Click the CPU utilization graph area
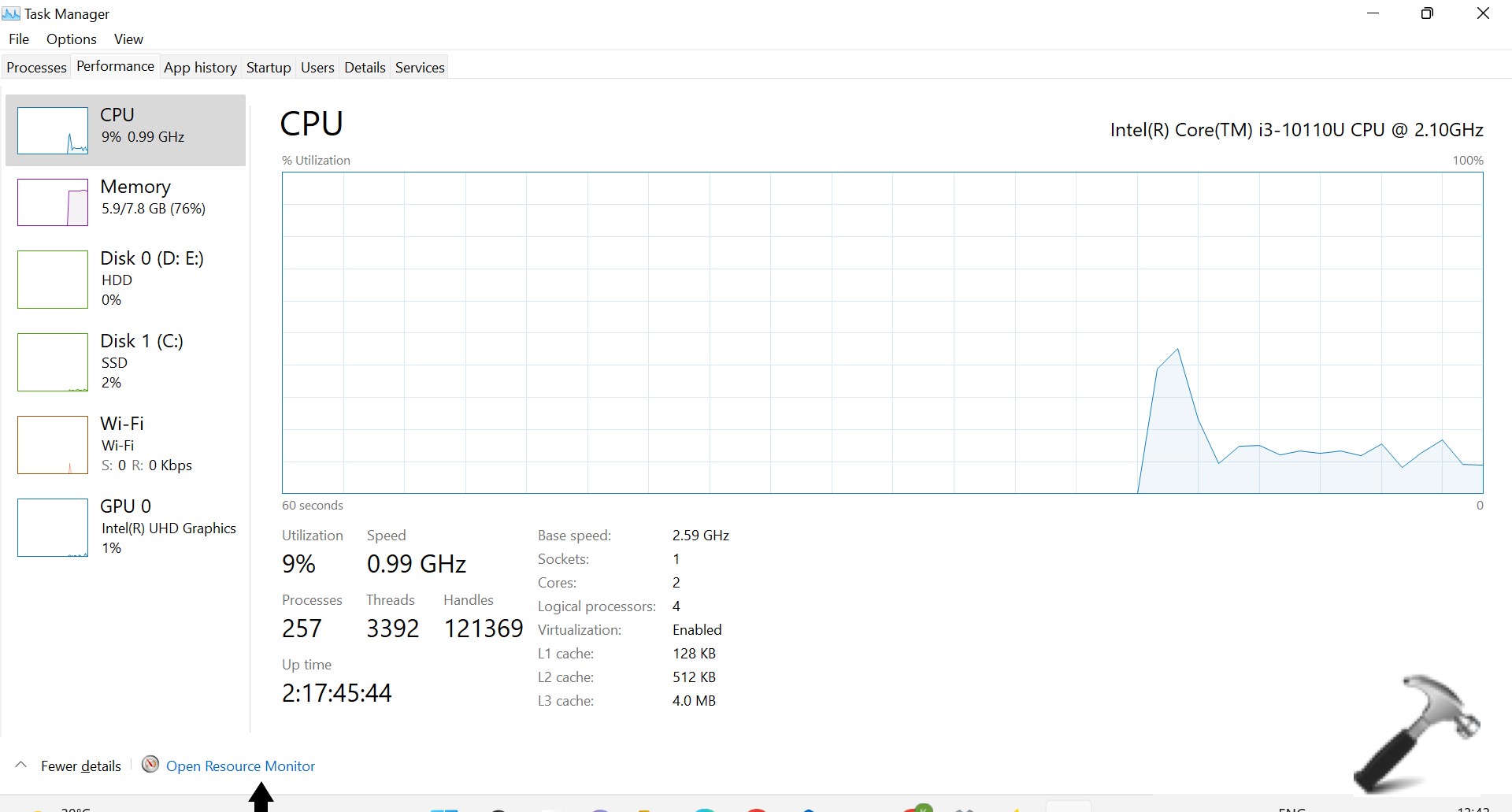1512x812 pixels. pyautogui.click(x=883, y=333)
